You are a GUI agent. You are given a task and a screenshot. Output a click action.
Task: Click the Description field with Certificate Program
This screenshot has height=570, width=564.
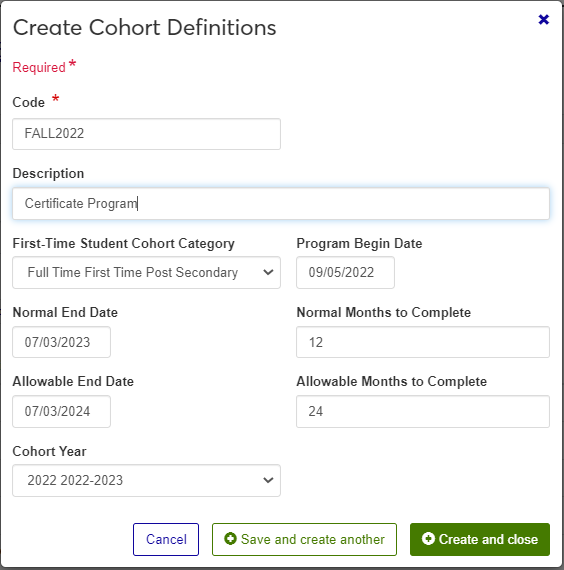tap(281, 204)
